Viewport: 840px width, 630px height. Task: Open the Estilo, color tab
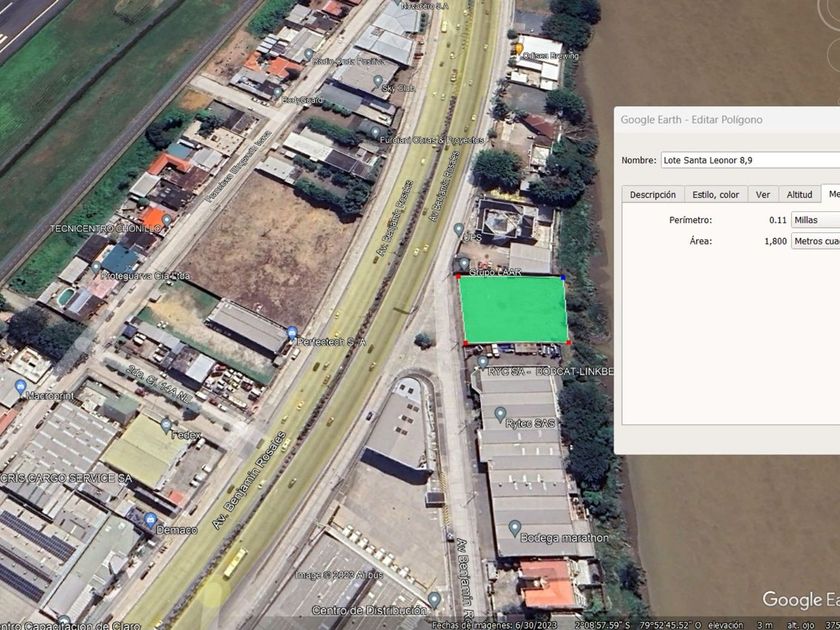[x=715, y=194]
